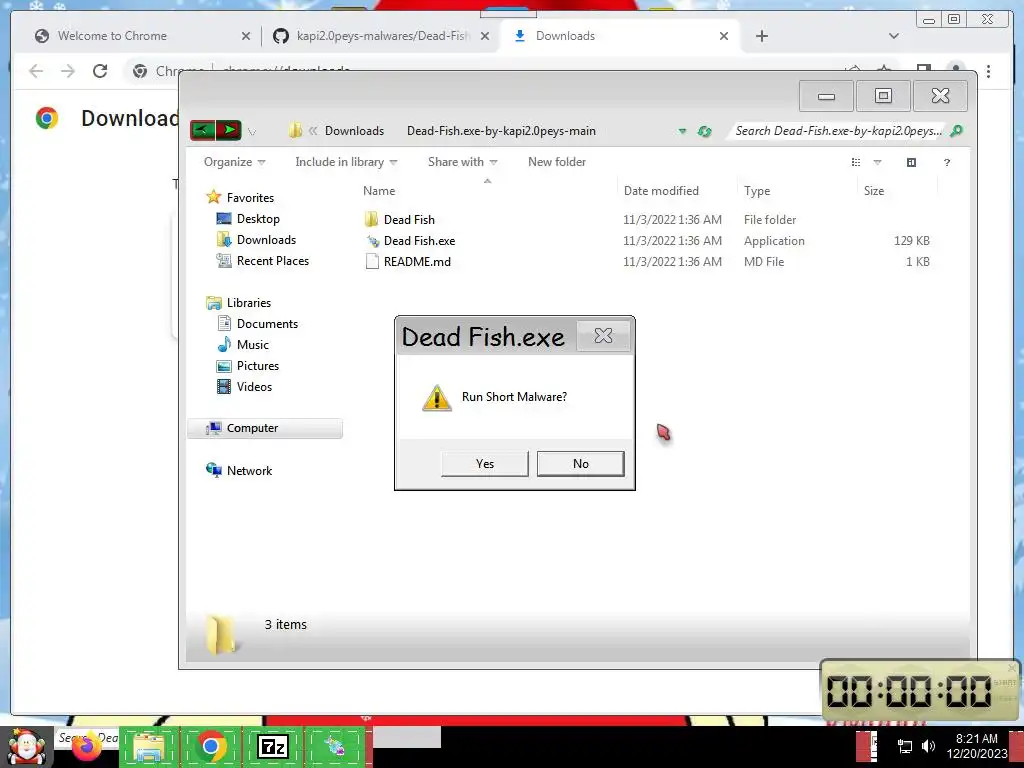The image size is (1024, 768).
Task: Click New folder in Explorer toolbar
Action: point(556,162)
